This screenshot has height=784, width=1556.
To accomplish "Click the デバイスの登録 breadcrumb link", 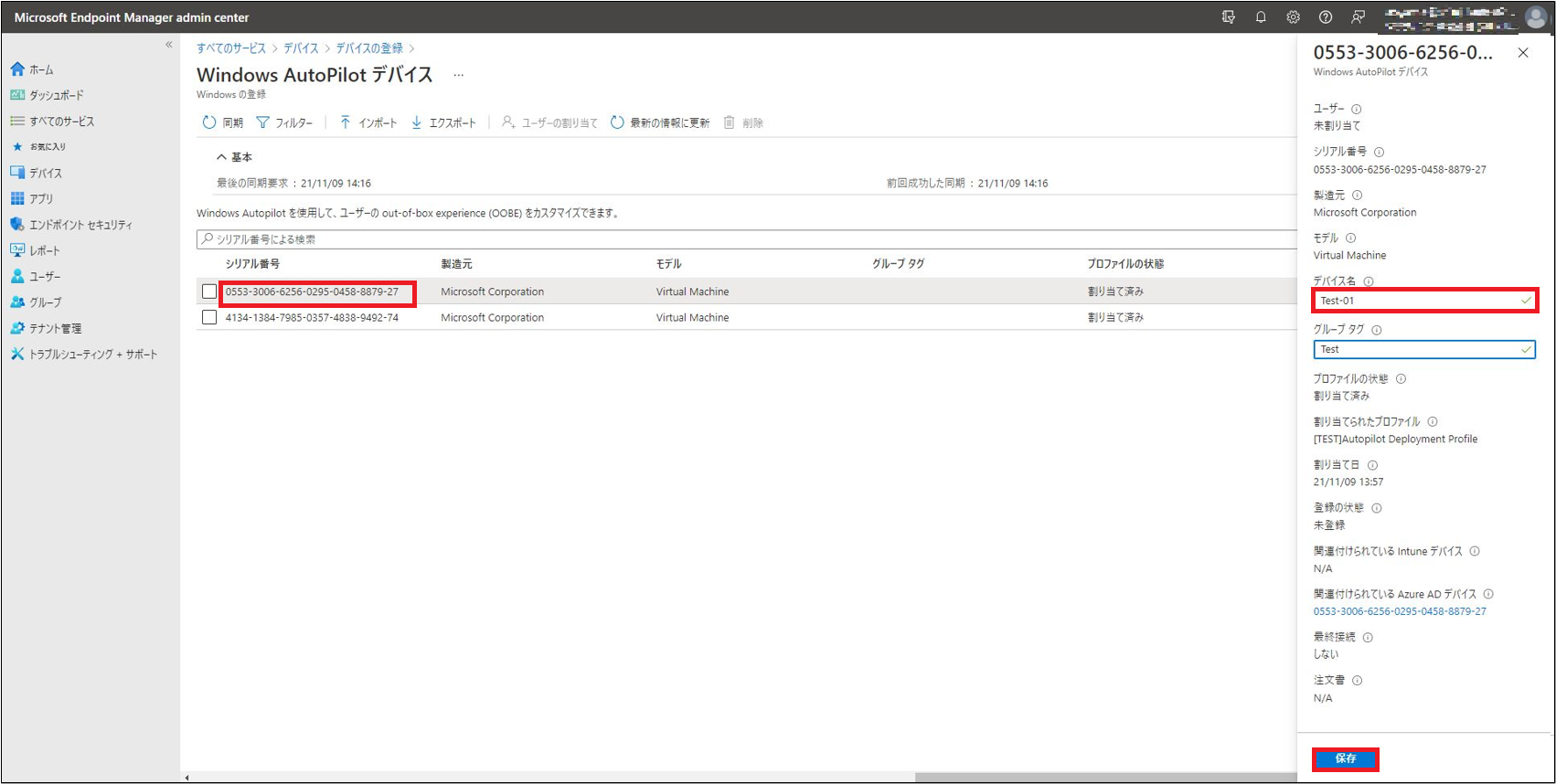I will 369,48.
